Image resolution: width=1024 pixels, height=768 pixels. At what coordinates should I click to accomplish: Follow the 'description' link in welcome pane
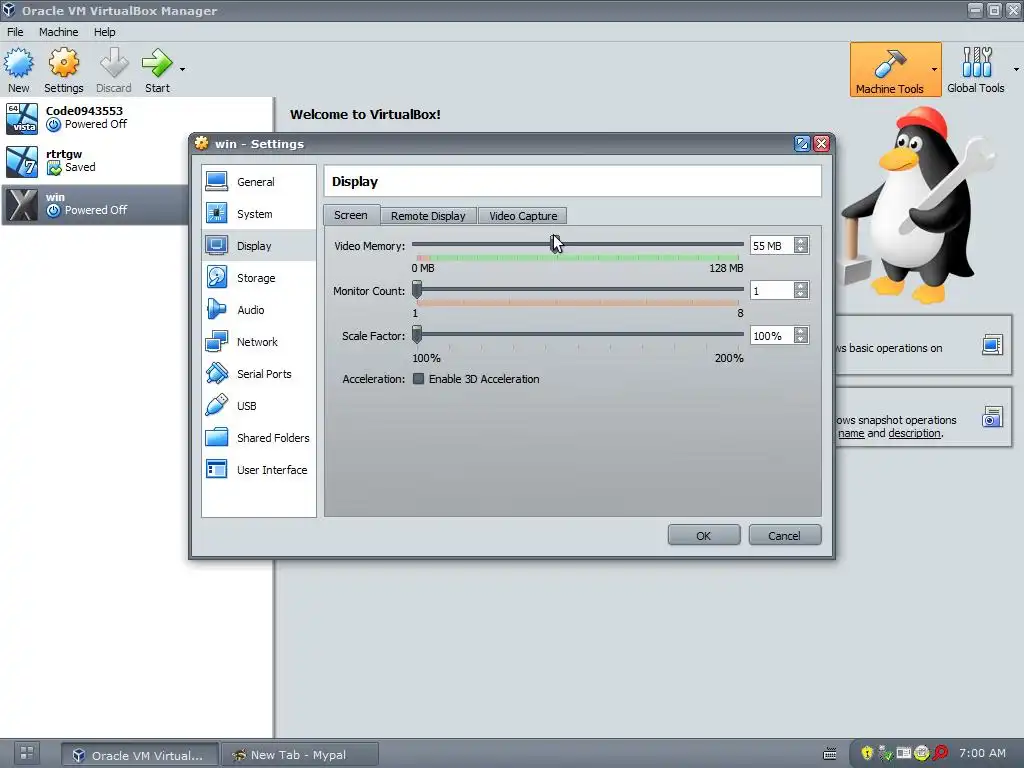(914, 434)
